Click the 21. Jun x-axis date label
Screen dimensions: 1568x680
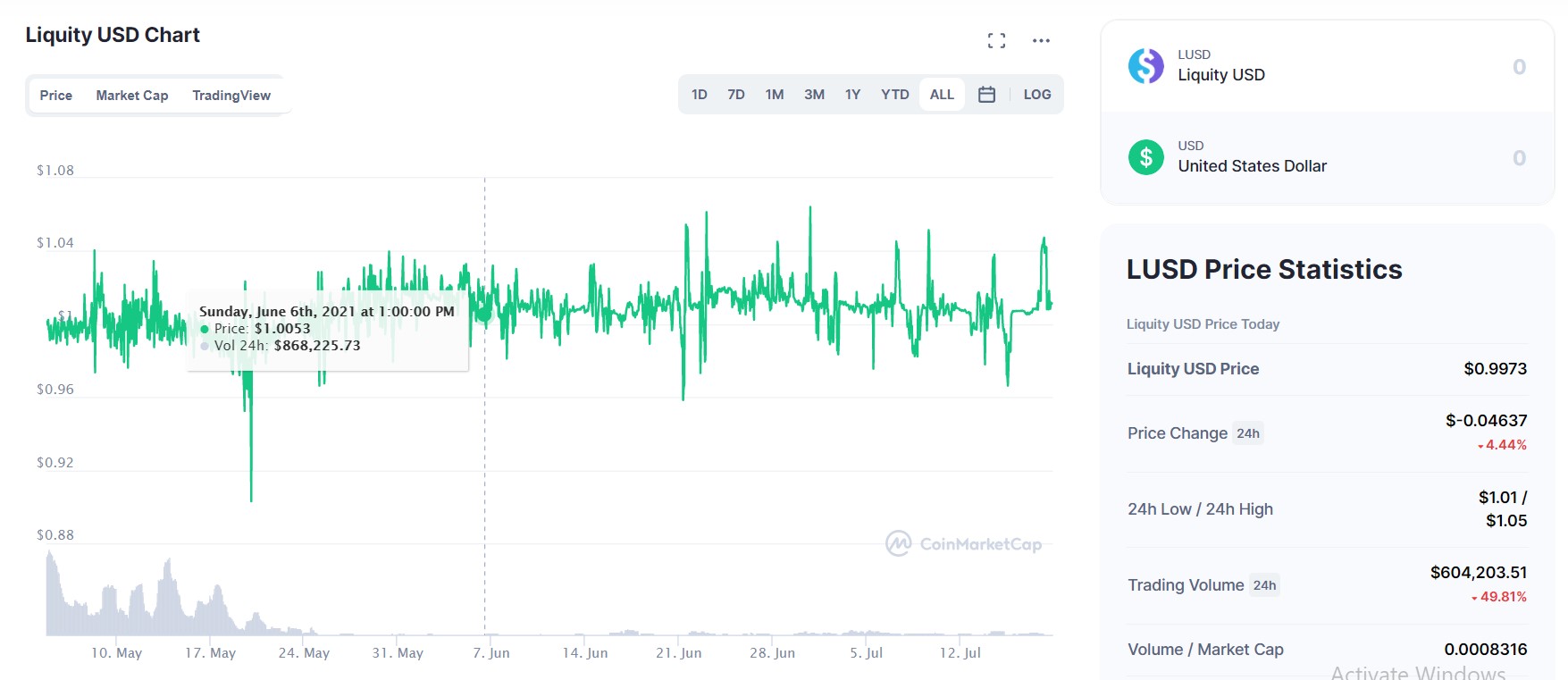click(x=679, y=653)
